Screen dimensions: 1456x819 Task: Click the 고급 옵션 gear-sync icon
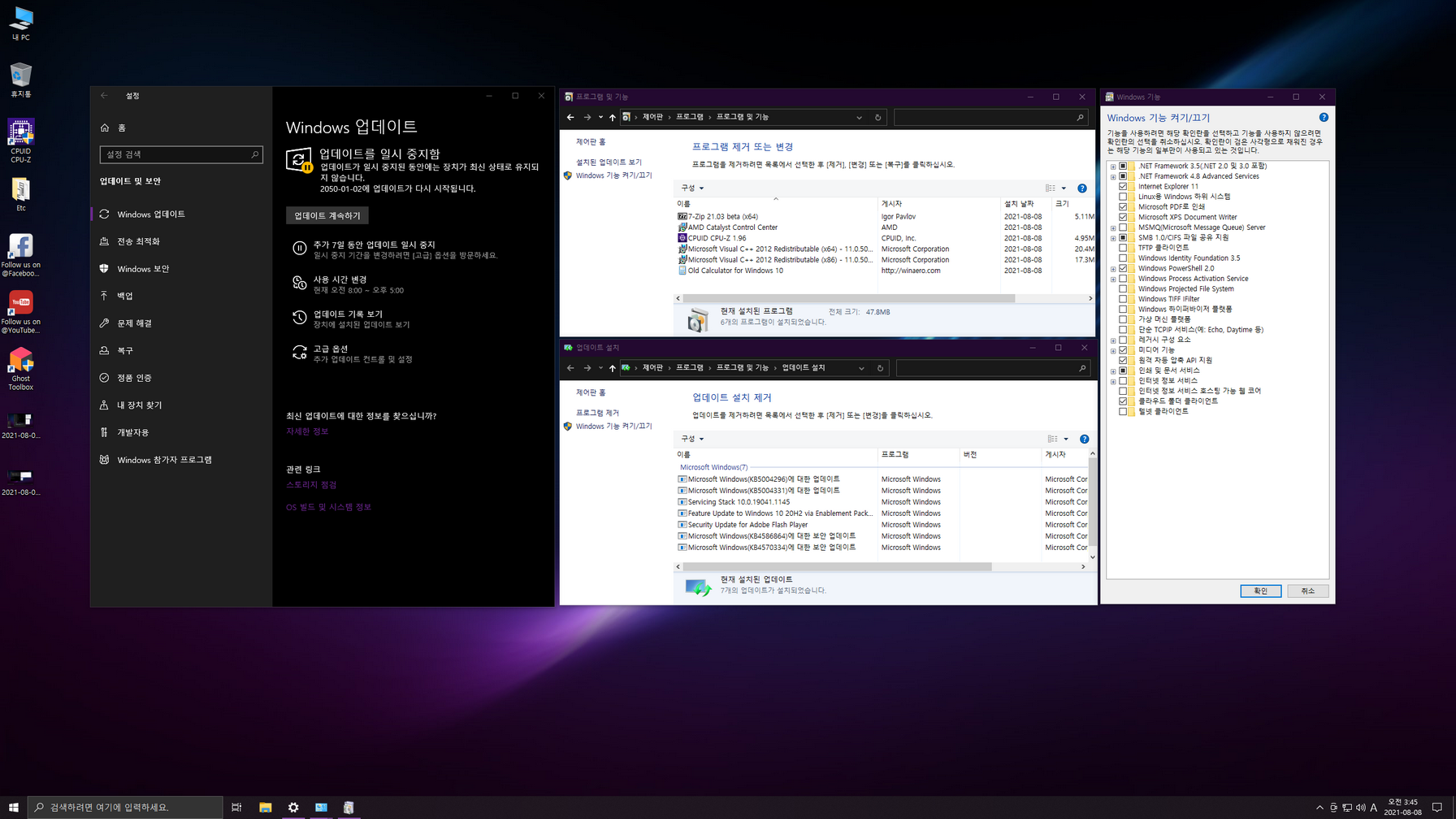click(299, 353)
